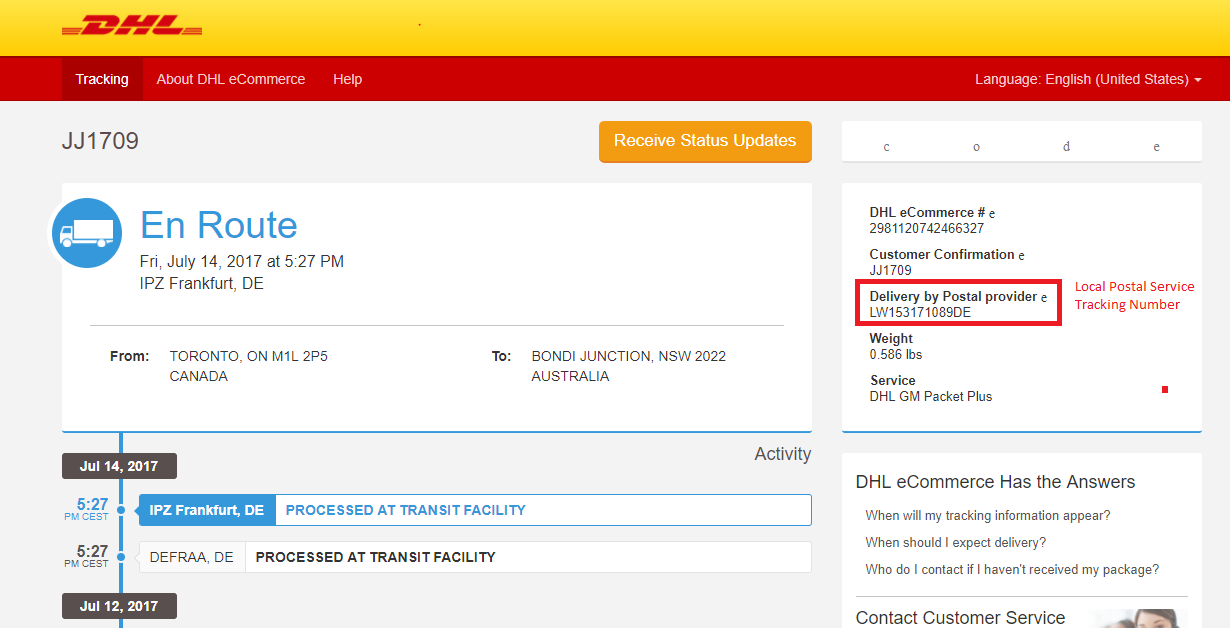Open the Tracking tab
The width and height of the screenshot is (1230, 628).
102,79
